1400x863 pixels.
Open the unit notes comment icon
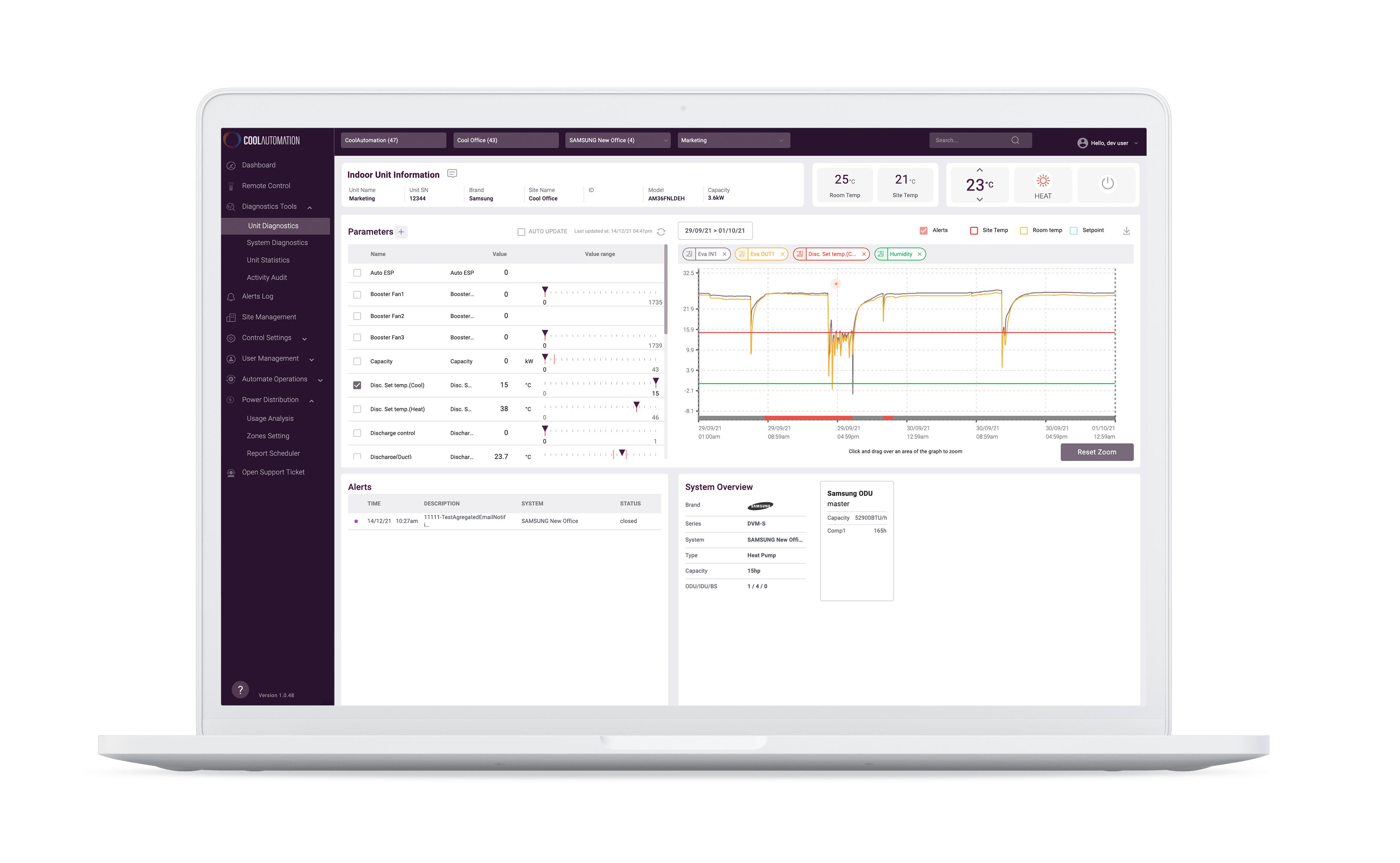pyautogui.click(x=452, y=173)
